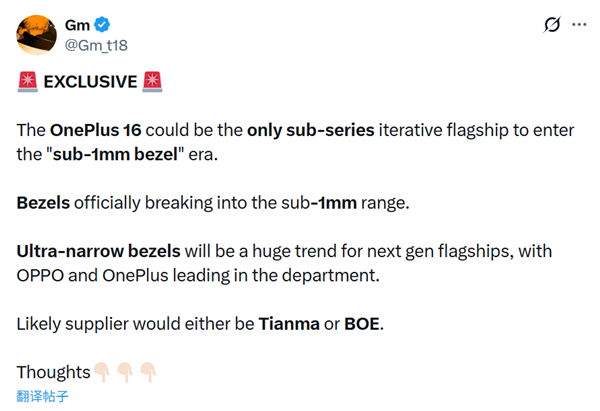Click the 翻译帖子 translate post link

point(44,395)
